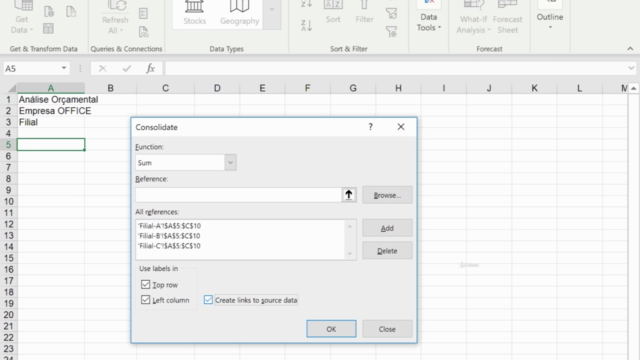Click the Select All corner triangle

tap(11, 88)
